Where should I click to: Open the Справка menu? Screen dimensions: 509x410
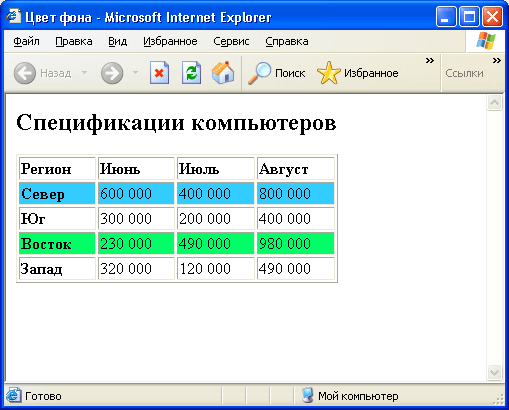(x=287, y=41)
